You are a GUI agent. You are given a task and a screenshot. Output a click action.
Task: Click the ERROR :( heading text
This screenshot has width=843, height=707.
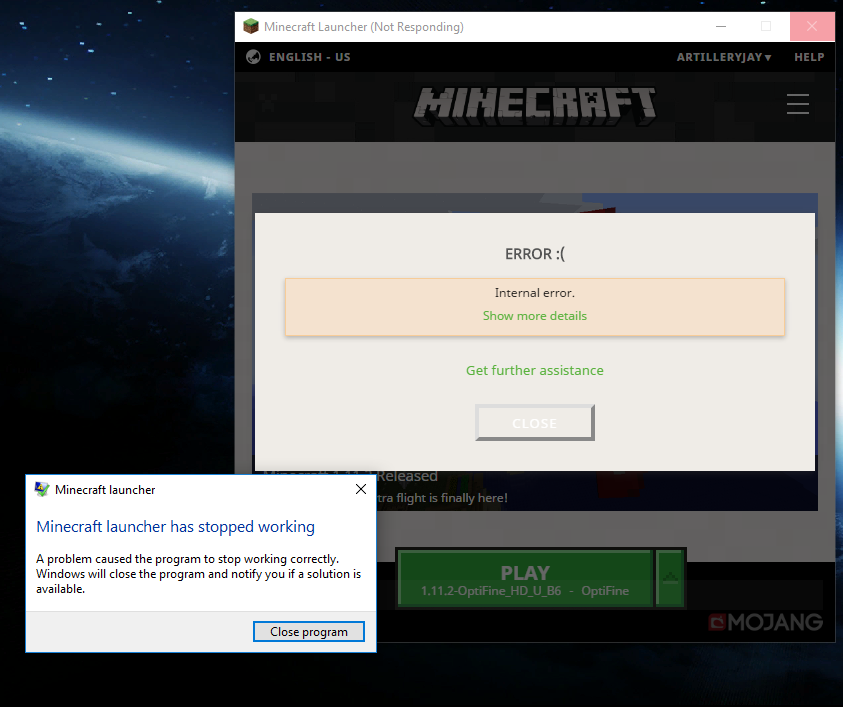(535, 254)
